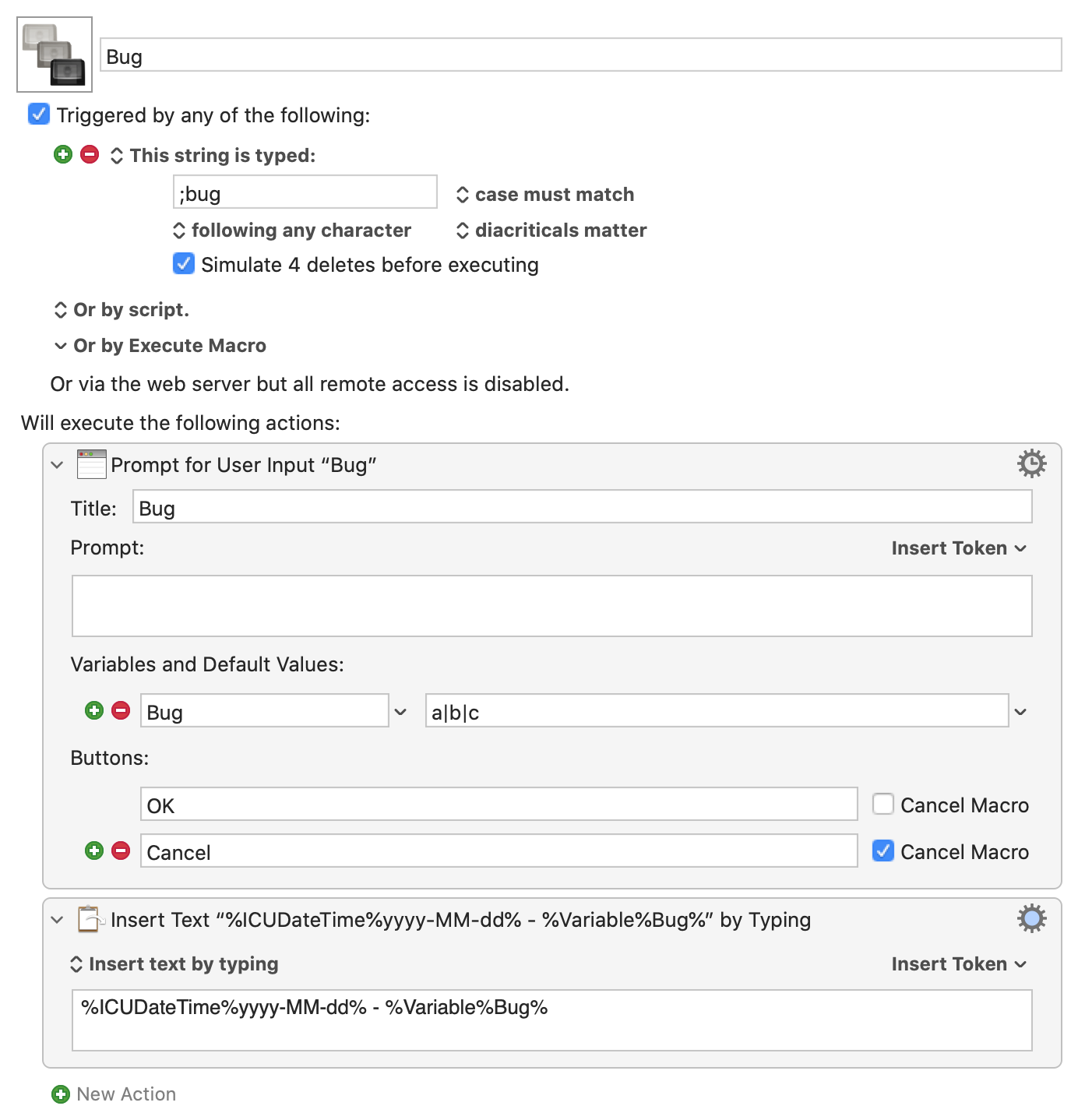
Task: Open gear menu for Prompt for User Input
Action: 1031,463
